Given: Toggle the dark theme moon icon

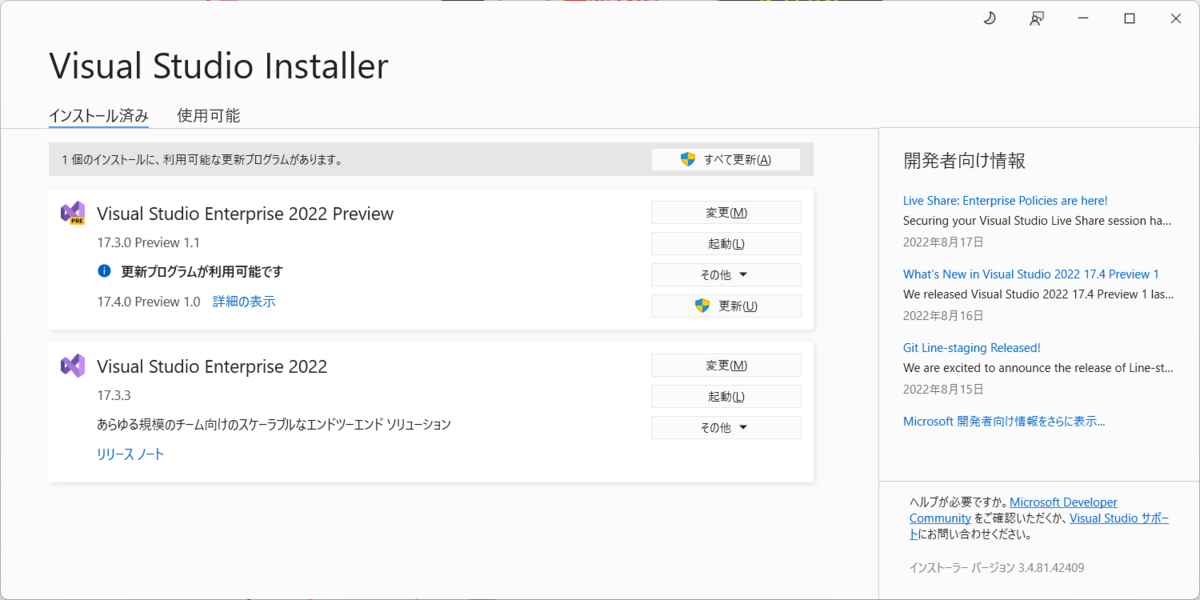Looking at the screenshot, I should tap(990, 18).
